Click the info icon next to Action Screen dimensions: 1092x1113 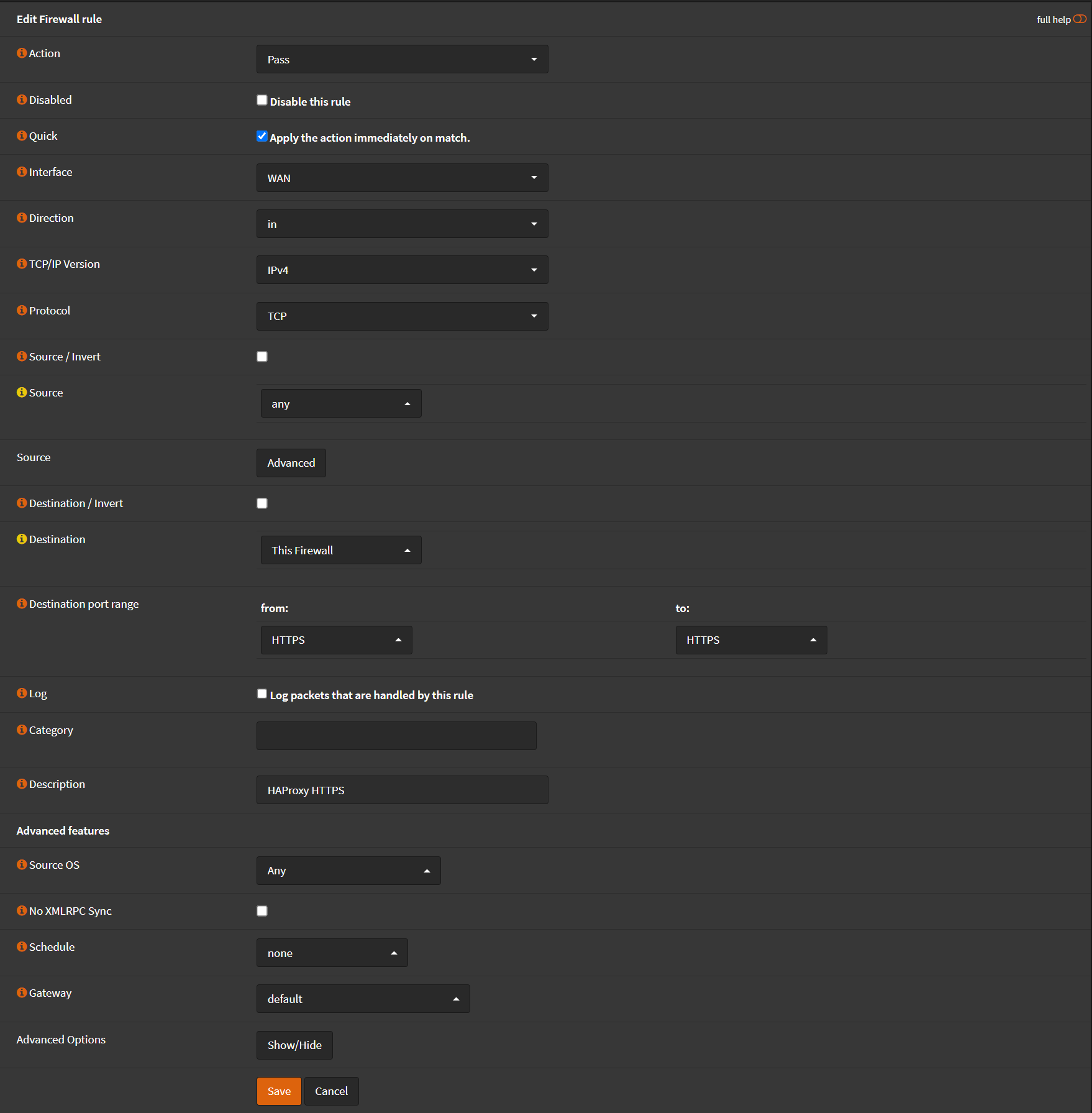coord(22,53)
